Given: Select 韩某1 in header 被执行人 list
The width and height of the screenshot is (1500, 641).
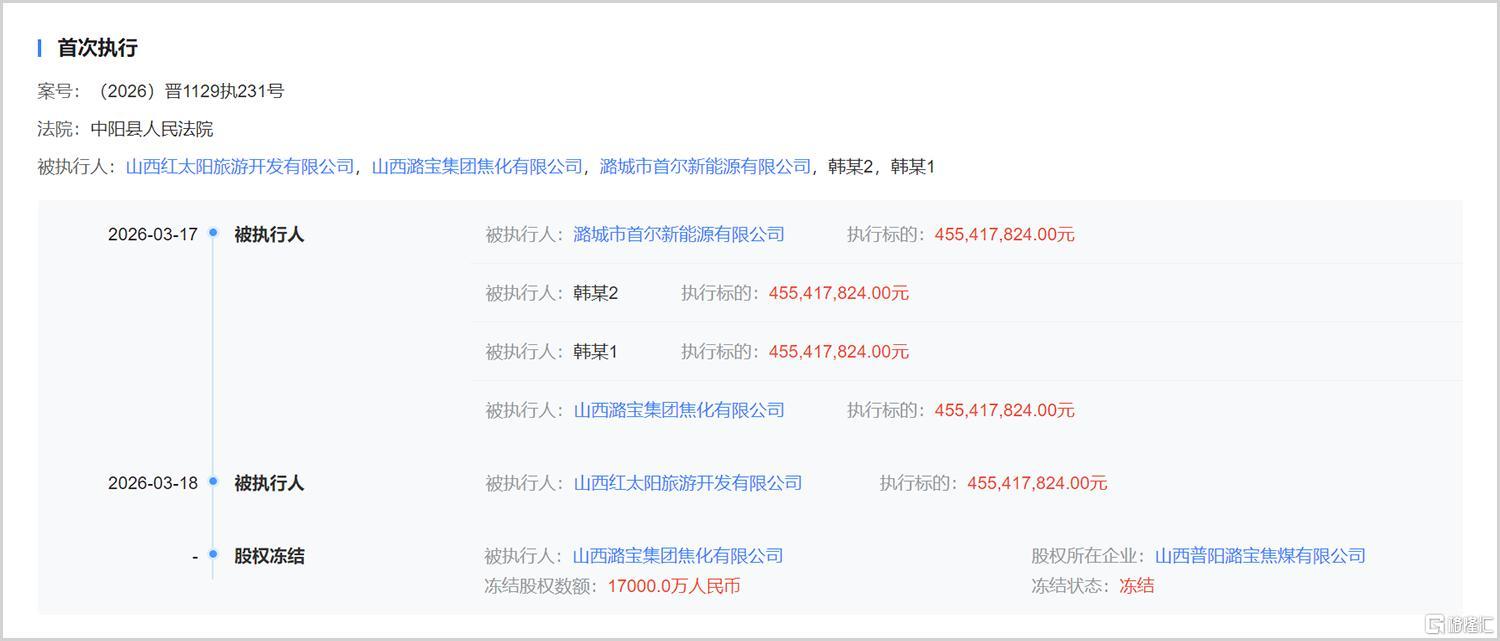Looking at the screenshot, I should pos(913,167).
